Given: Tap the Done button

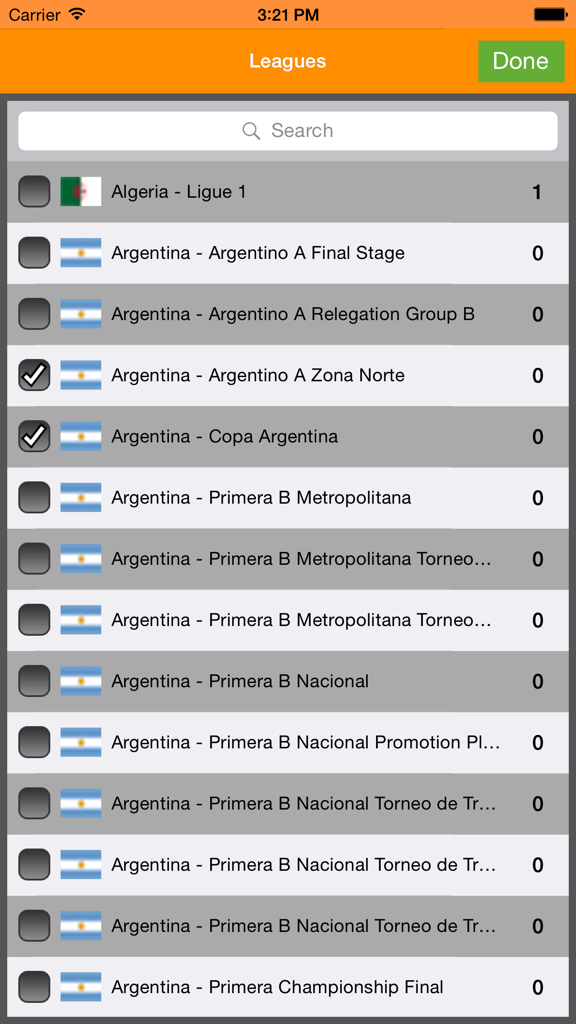Looking at the screenshot, I should (521, 61).
